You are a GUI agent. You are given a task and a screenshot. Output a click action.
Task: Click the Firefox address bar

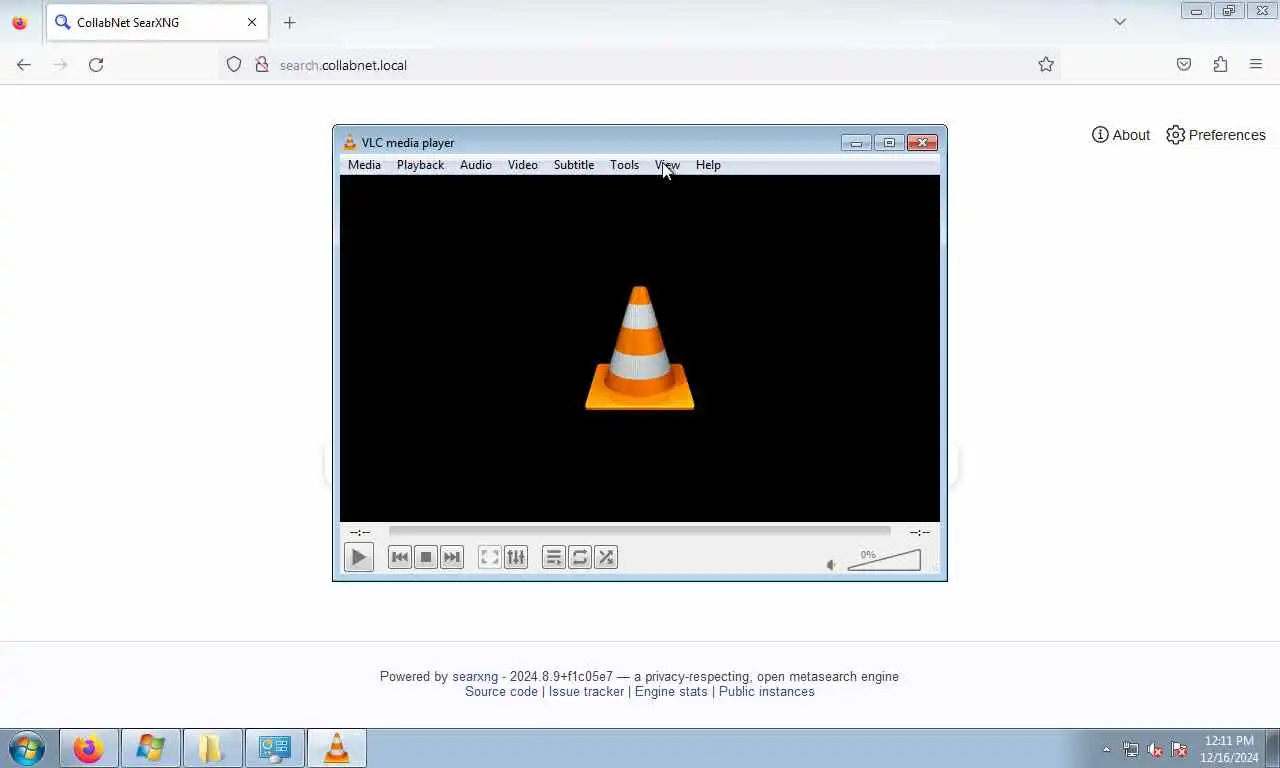(640, 65)
